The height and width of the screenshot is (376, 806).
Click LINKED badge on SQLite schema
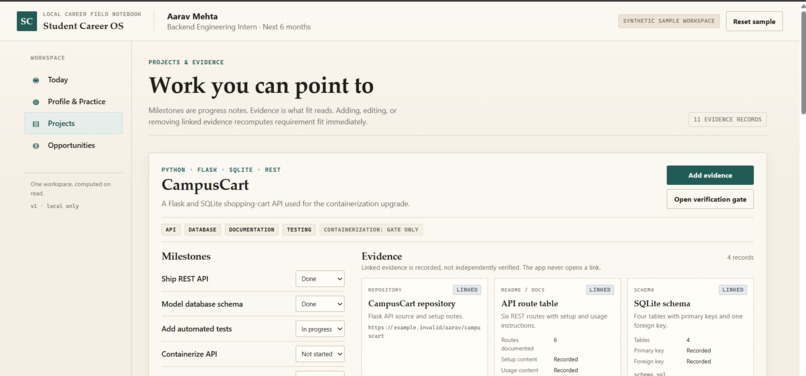(733, 290)
